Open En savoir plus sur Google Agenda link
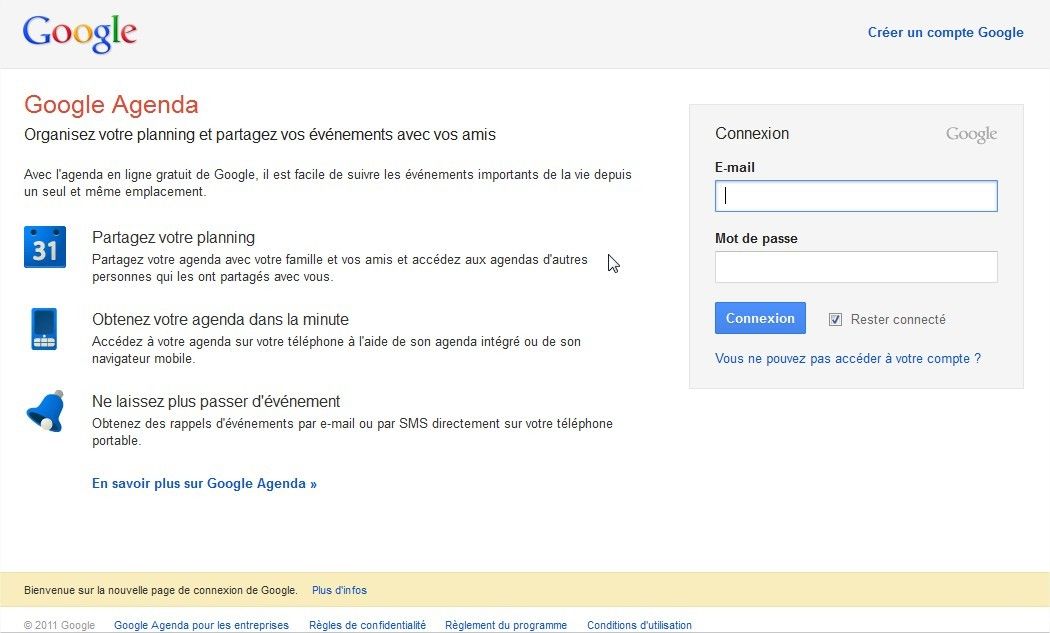The height and width of the screenshot is (633, 1050). (204, 484)
